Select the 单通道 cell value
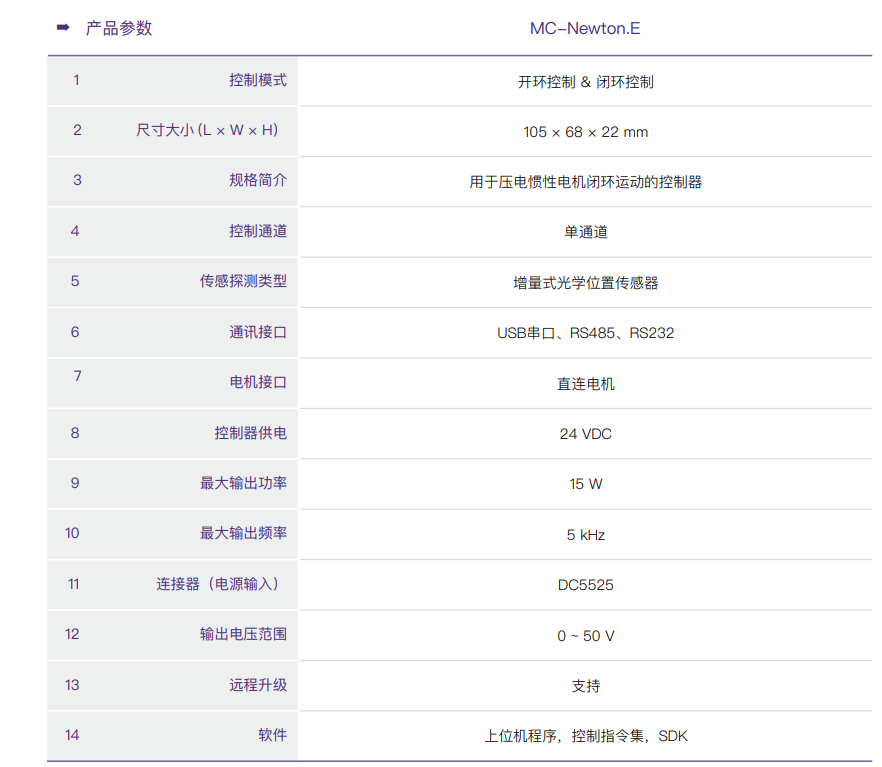 585,232
